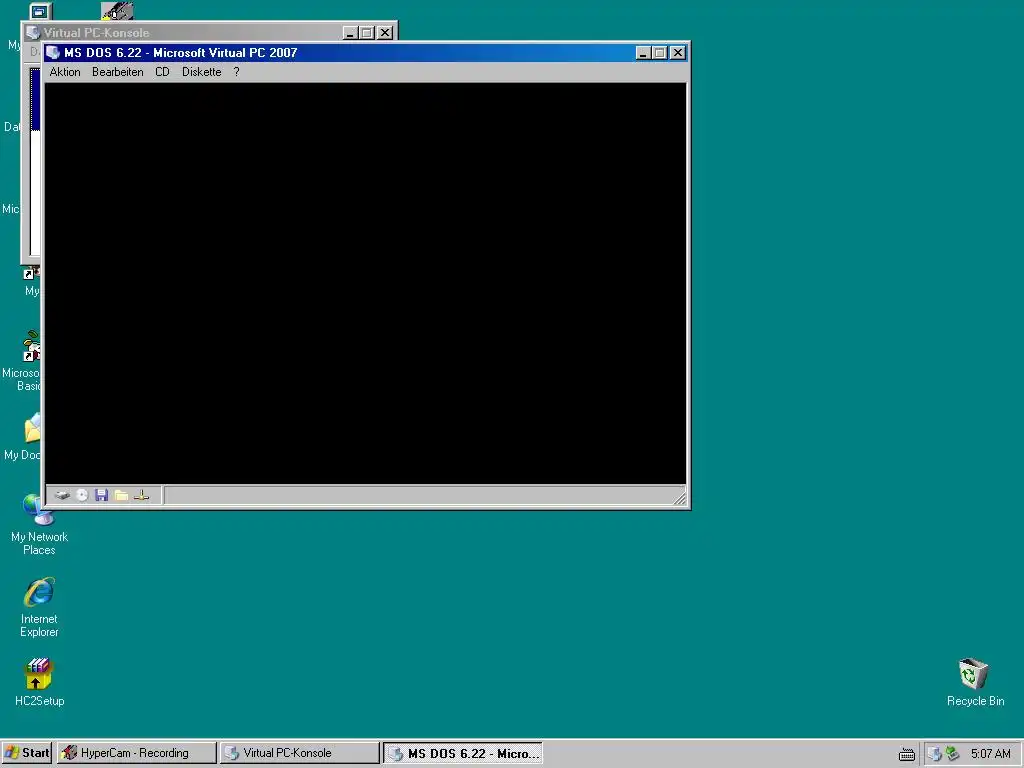Click the MS DOS 6.22 window title icon
The image size is (1024, 768).
[x=53, y=53]
